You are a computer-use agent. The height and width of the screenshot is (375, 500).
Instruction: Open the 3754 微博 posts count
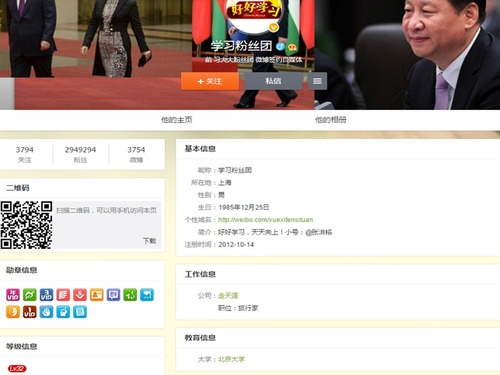point(136,154)
